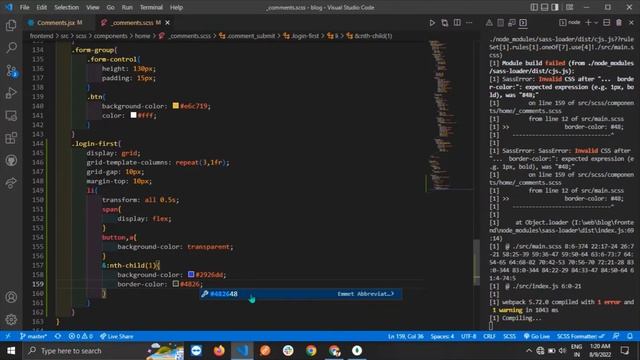The height and width of the screenshot is (360, 640).
Task: Open changes compare icon in editor toolbar
Action: click(444, 23)
